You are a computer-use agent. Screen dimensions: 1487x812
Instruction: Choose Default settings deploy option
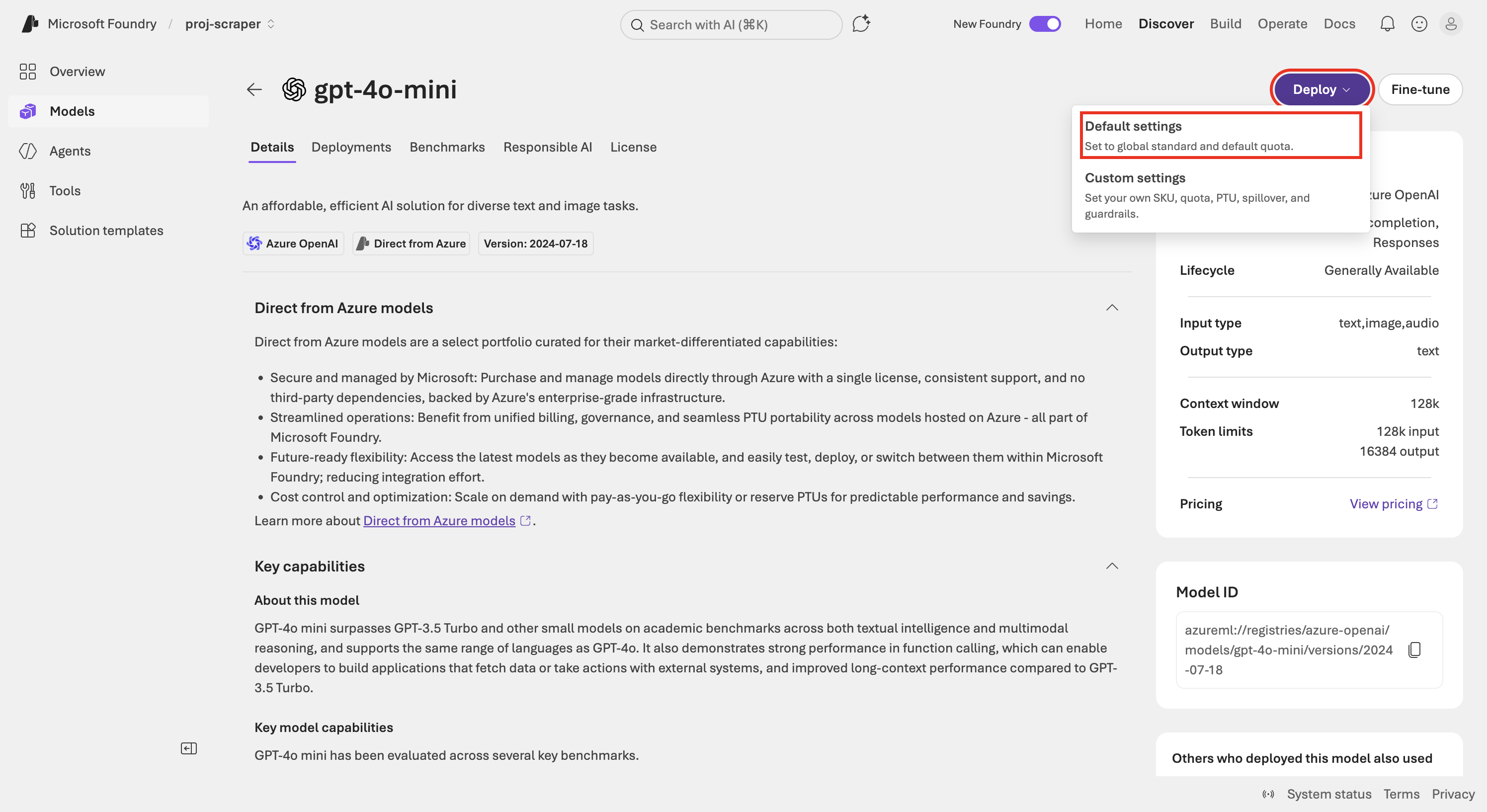[x=1220, y=136]
